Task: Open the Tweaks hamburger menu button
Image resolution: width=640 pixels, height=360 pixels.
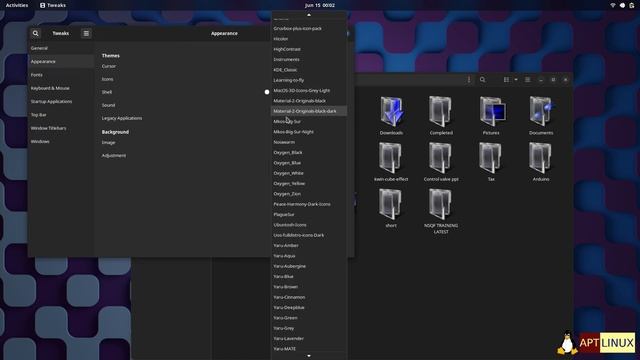Action: pos(86,33)
